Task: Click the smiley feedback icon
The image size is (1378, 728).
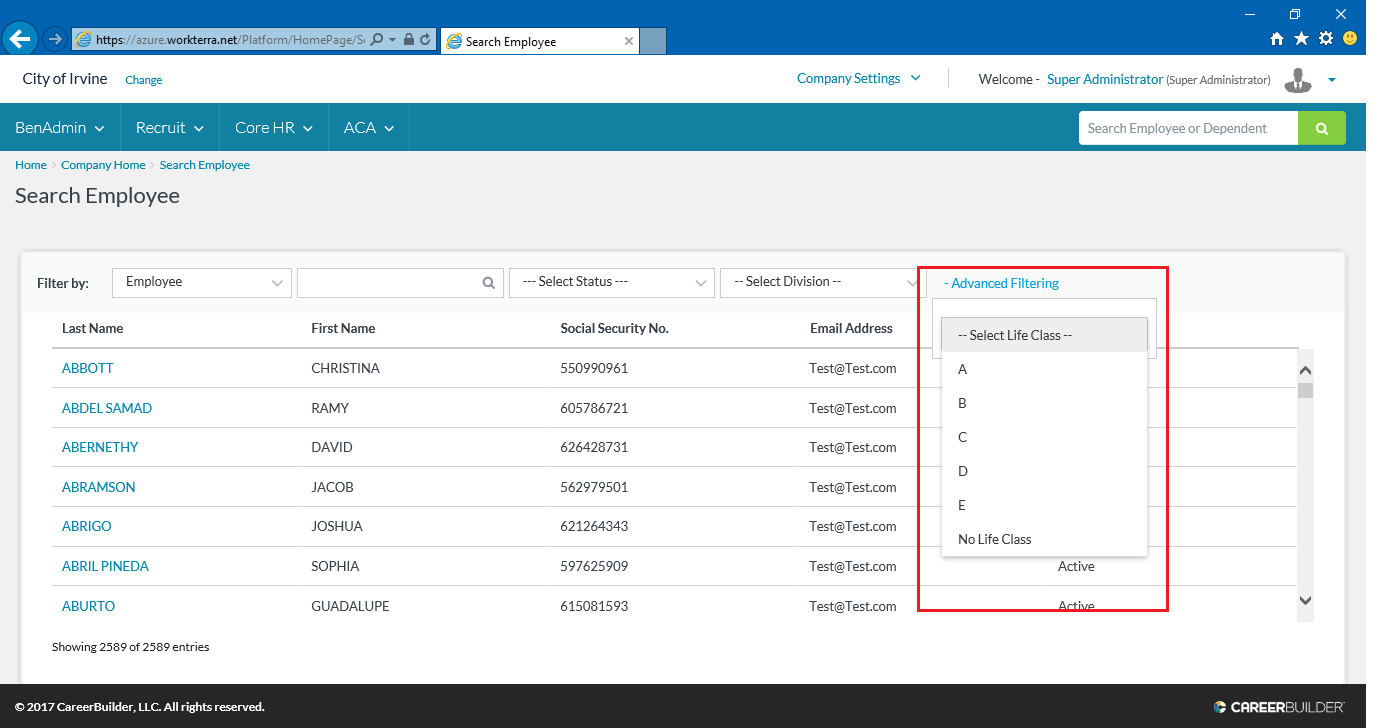Action: click(1350, 39)
